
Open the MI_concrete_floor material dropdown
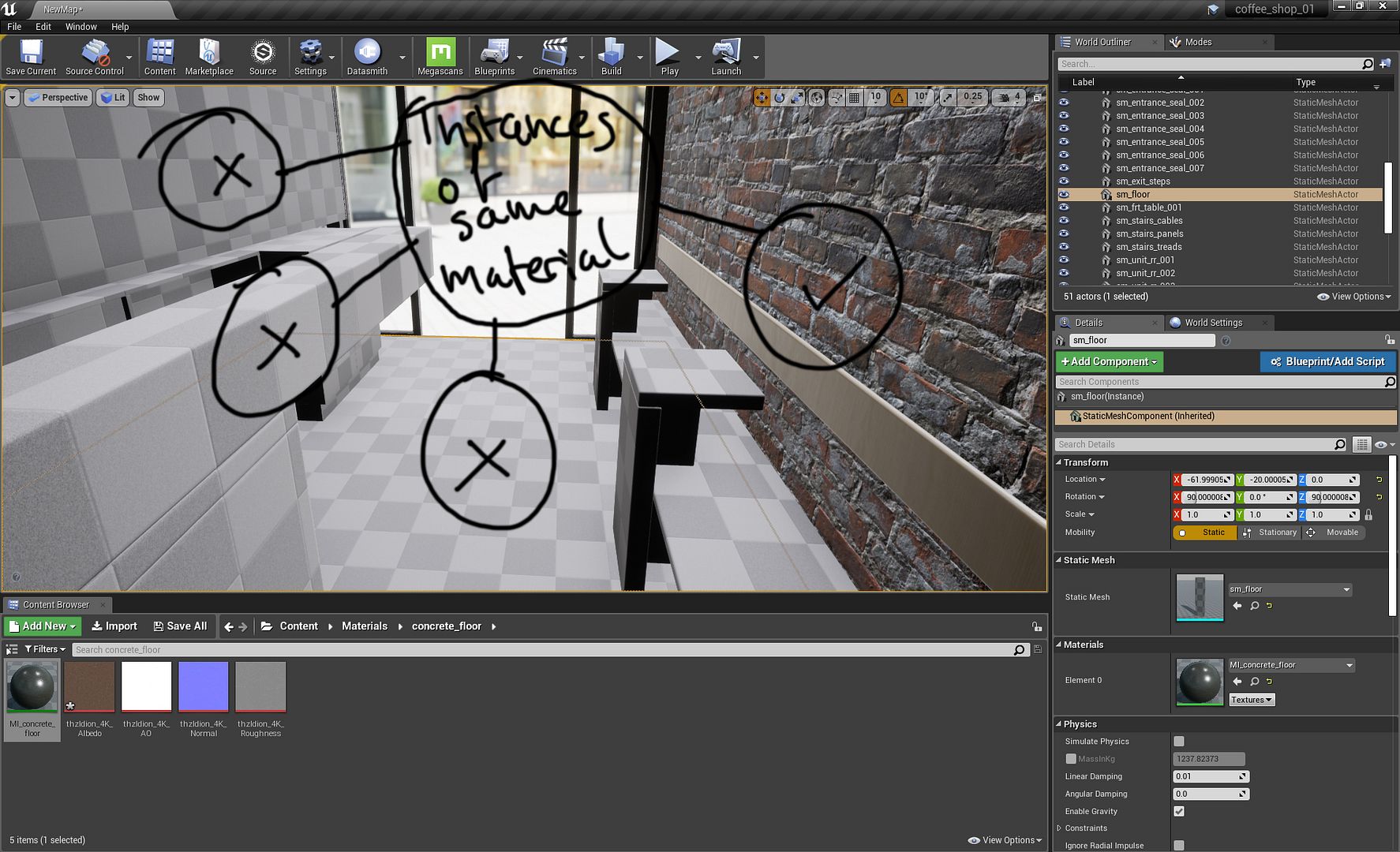click(1291, 665)
